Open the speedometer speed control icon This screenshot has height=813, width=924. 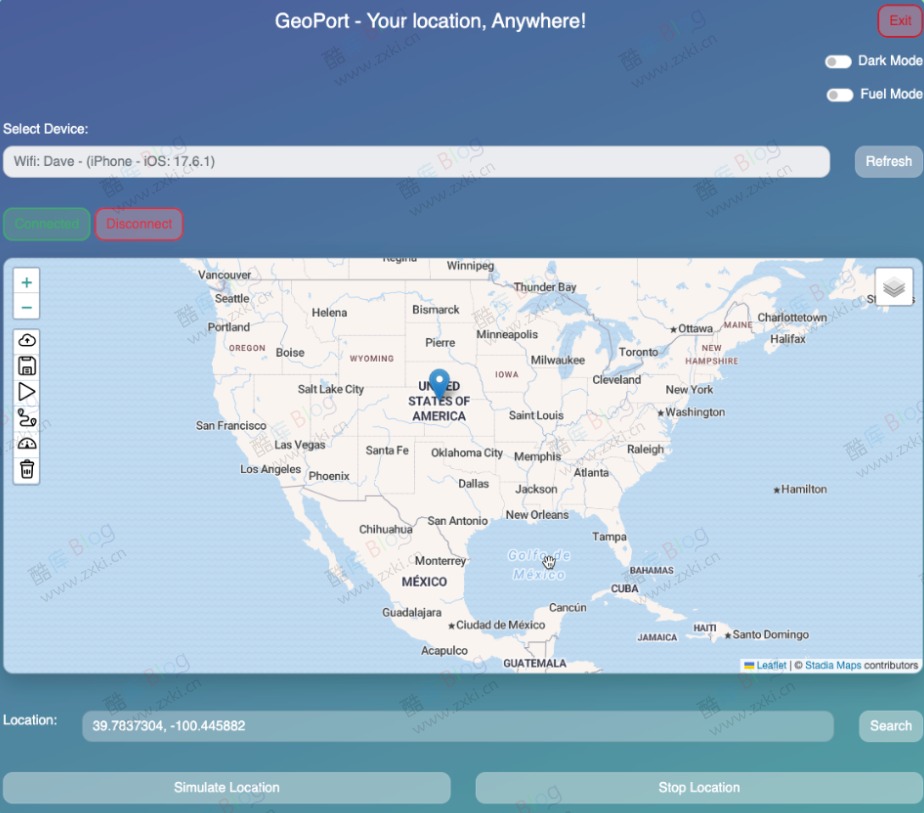coord(27,443)
